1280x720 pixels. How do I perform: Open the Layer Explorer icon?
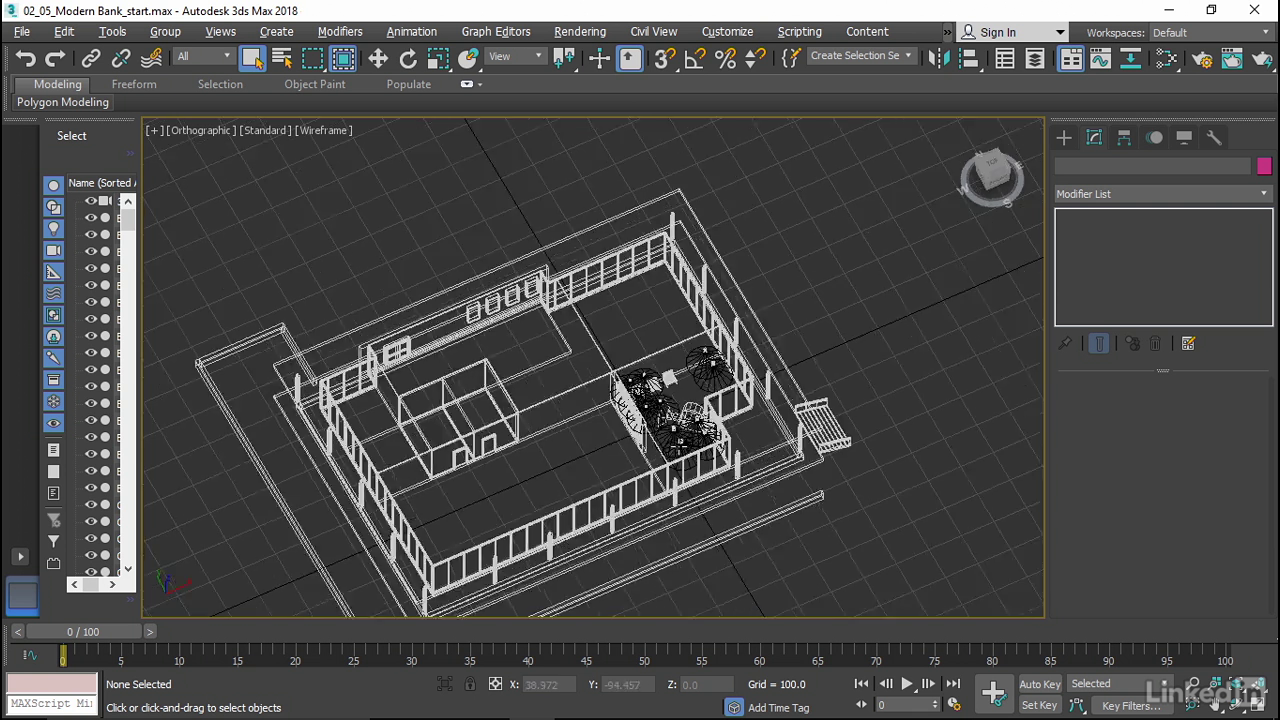[1035, 59]
